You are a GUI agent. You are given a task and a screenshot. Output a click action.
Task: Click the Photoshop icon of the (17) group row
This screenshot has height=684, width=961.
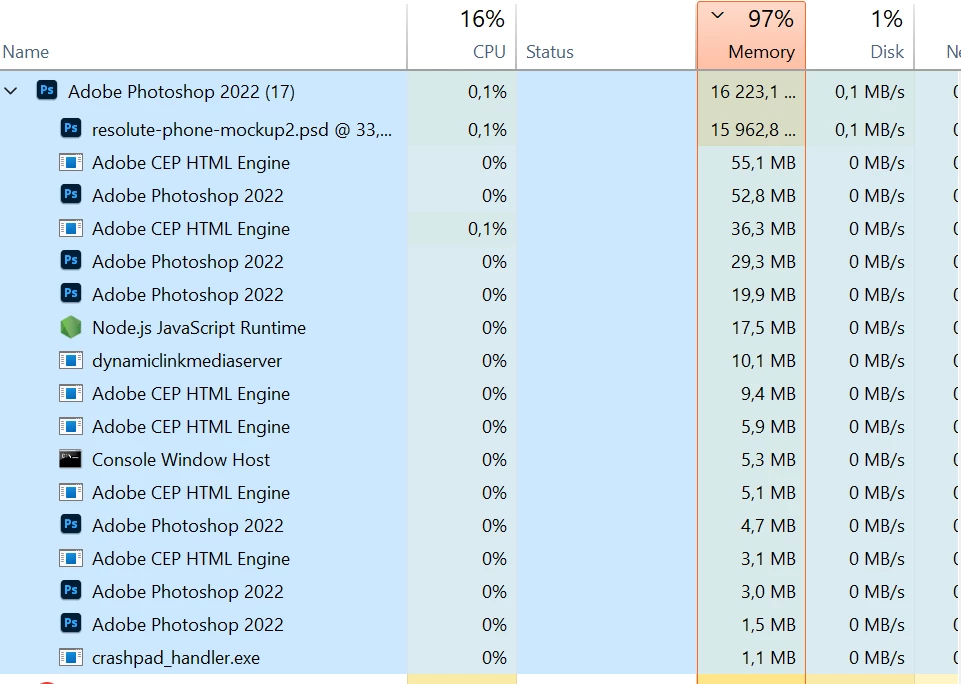[x=47, y=91]
